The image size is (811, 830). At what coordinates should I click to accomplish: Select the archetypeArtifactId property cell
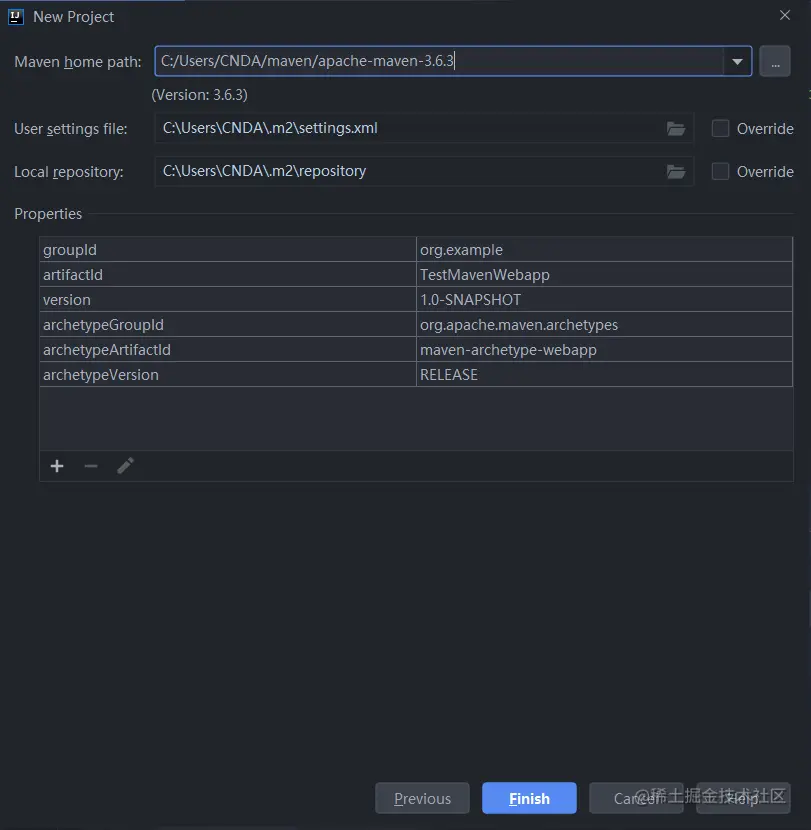pos(228,350)
